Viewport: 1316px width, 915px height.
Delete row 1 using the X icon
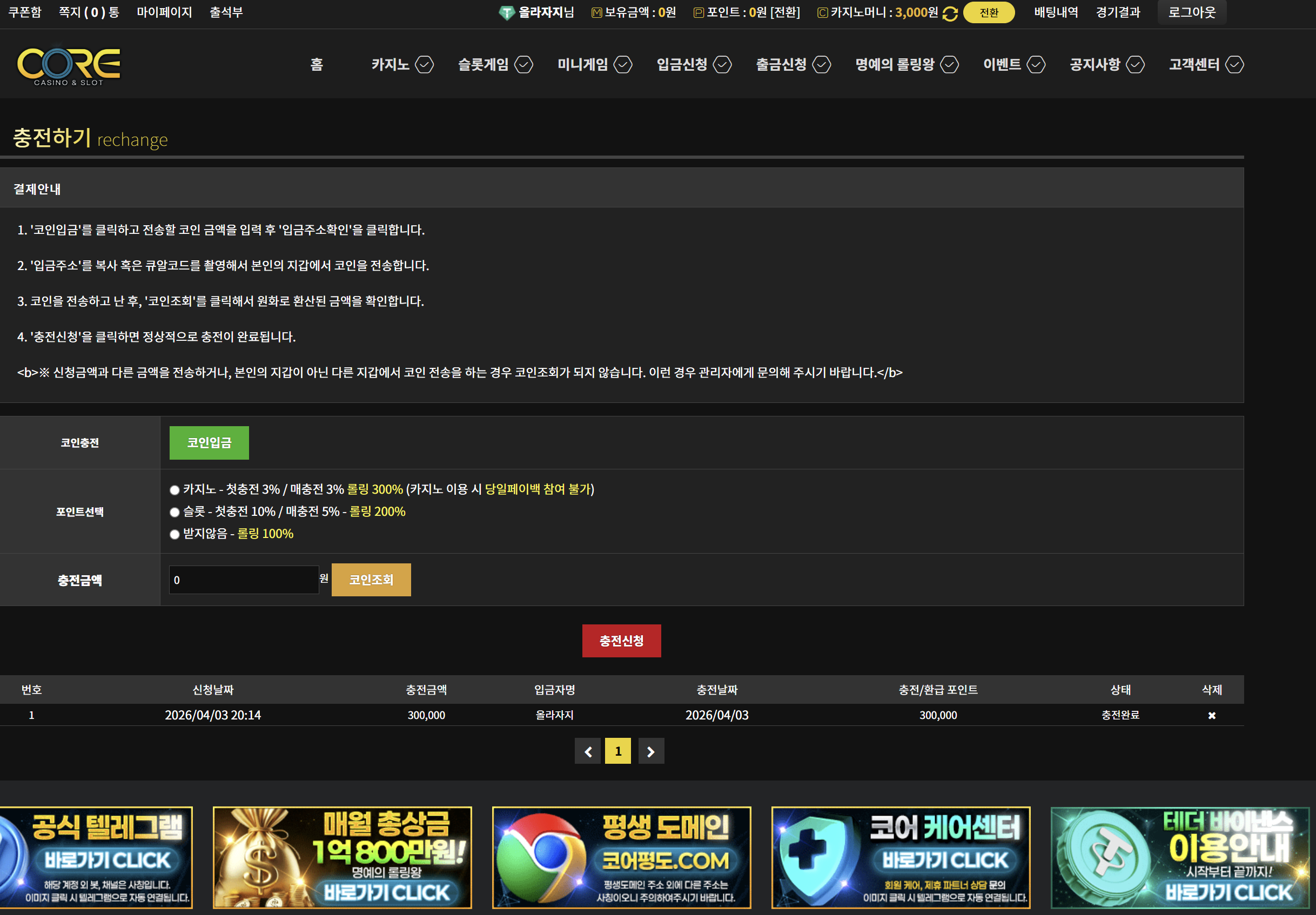click(x=1212, y=715)
